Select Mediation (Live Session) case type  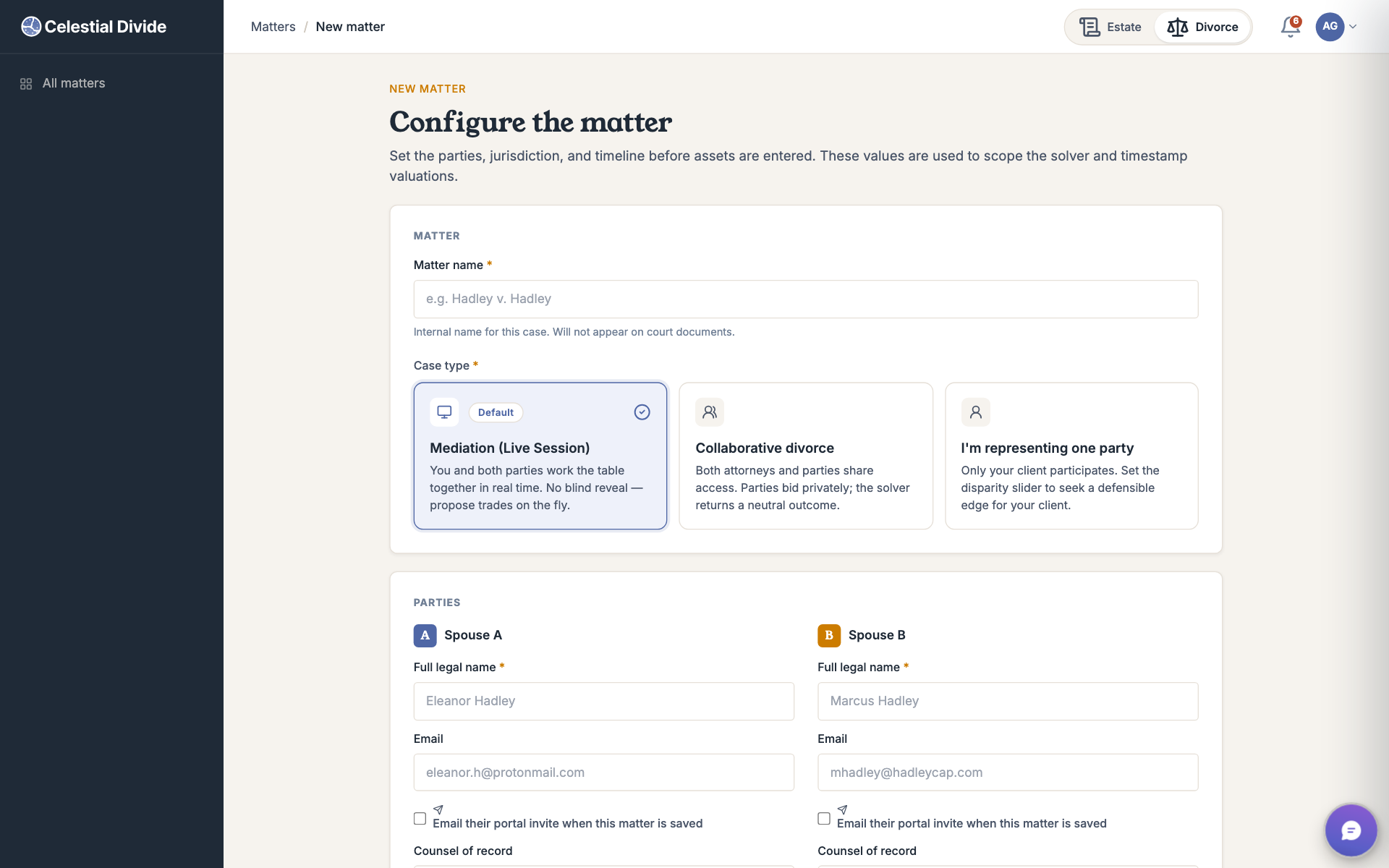540,456
